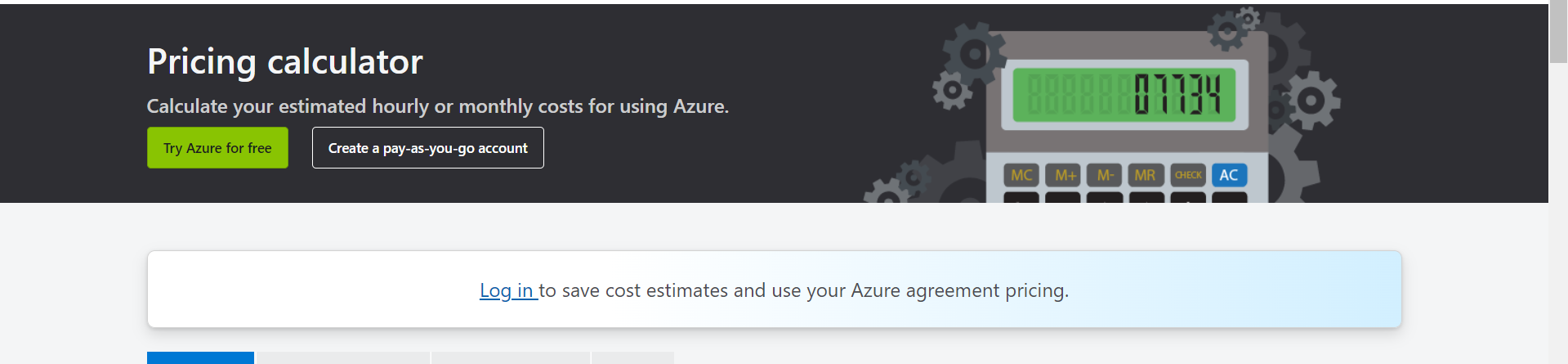1568x364 pixels.
Task: Open the narrowest gray tab at row end
Action: click(633, 358)
